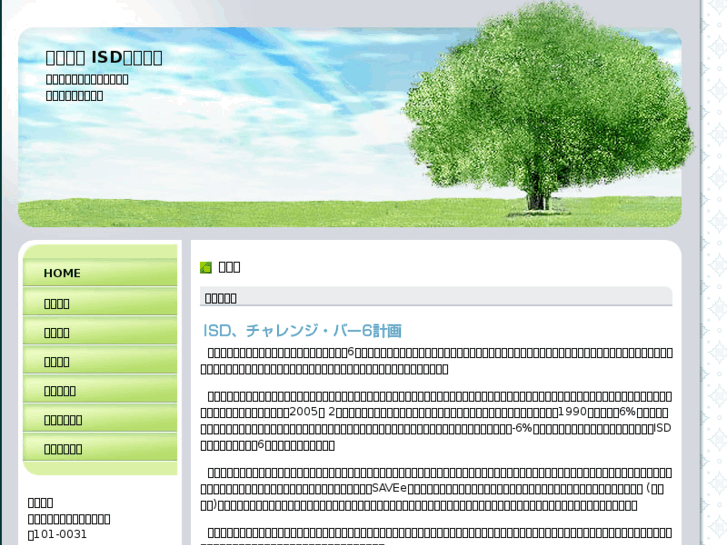Screen dimensions: 727x545
Task: Open the HOME menu button
Action: tap(100, 273)
